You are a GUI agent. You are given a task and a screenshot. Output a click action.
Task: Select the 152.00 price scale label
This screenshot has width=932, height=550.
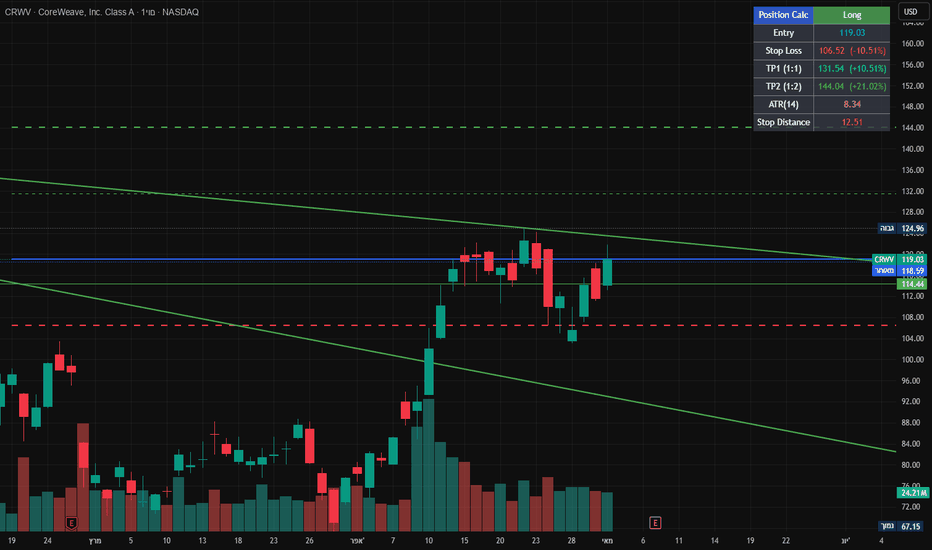912,86
